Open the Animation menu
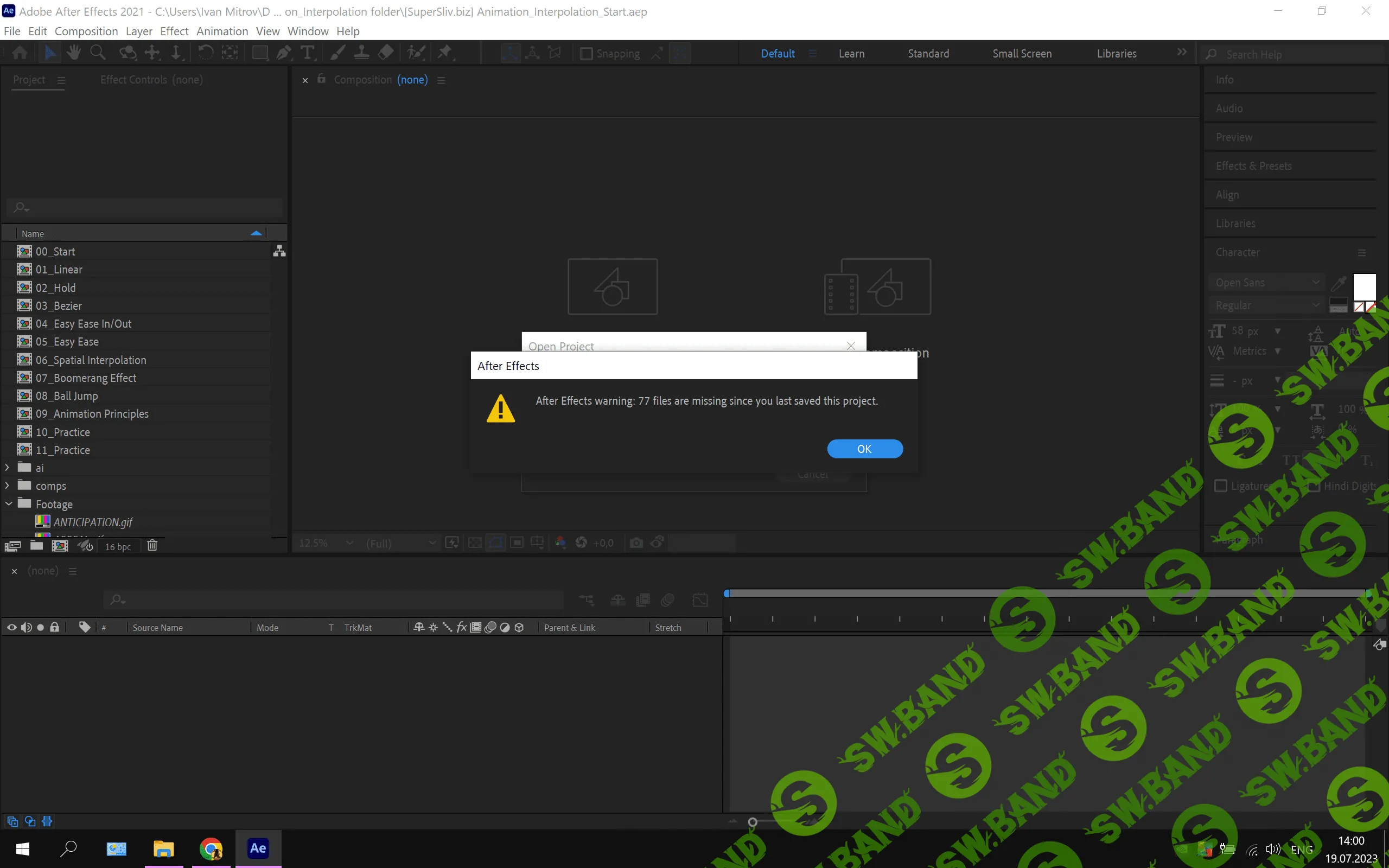The height and width of the screenshot is (868, 1389). [222, 31]
